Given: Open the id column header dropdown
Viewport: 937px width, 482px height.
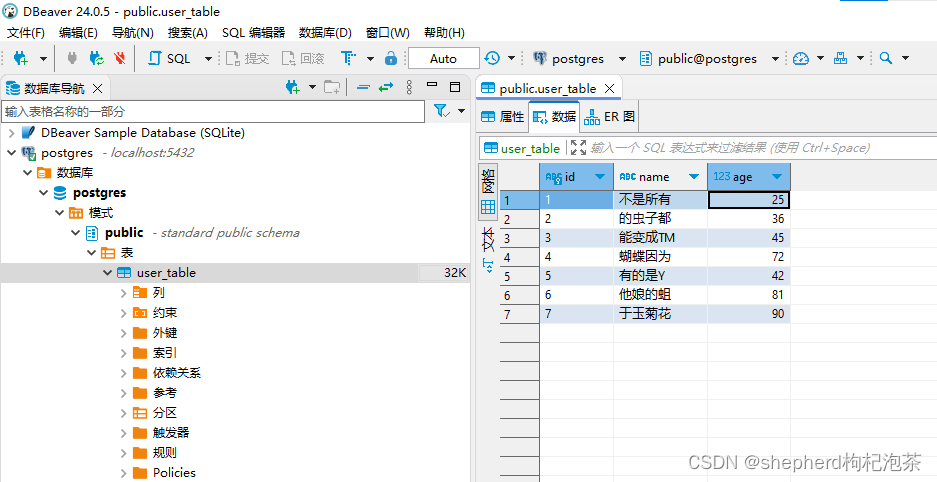Looking at the screenshot, I should [599, 177].
